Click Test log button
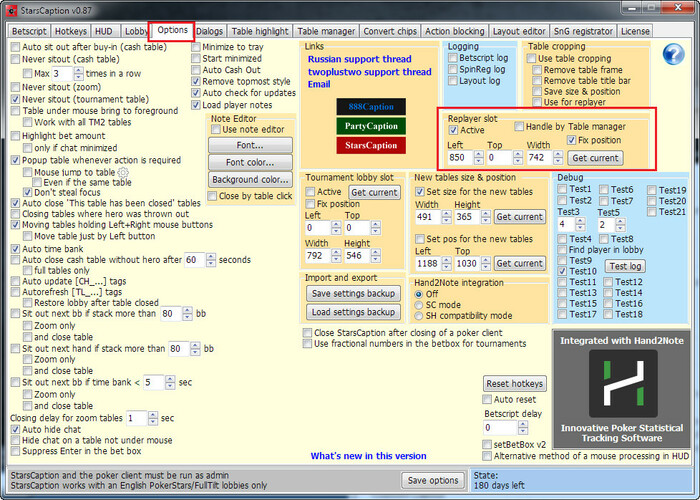 click(x=625, y=266)
